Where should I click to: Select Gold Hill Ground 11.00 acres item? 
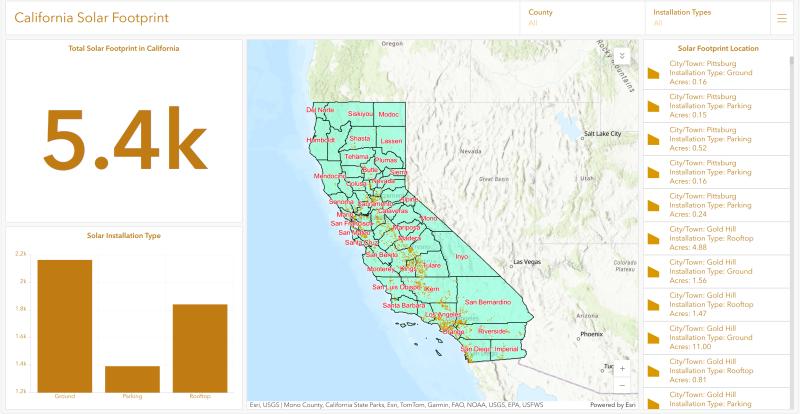[x=716, y=338]
